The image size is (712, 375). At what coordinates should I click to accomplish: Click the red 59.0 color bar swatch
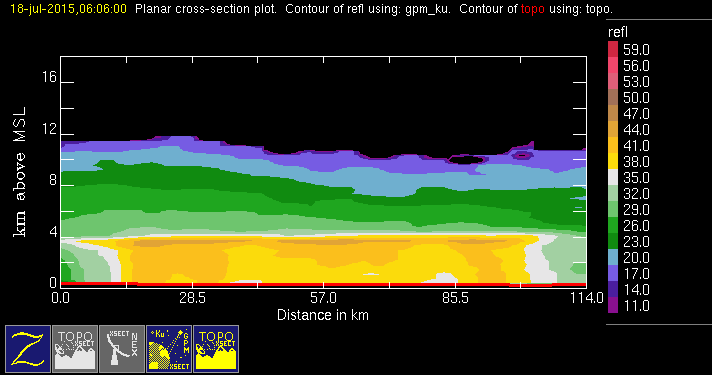pos(613,49)
